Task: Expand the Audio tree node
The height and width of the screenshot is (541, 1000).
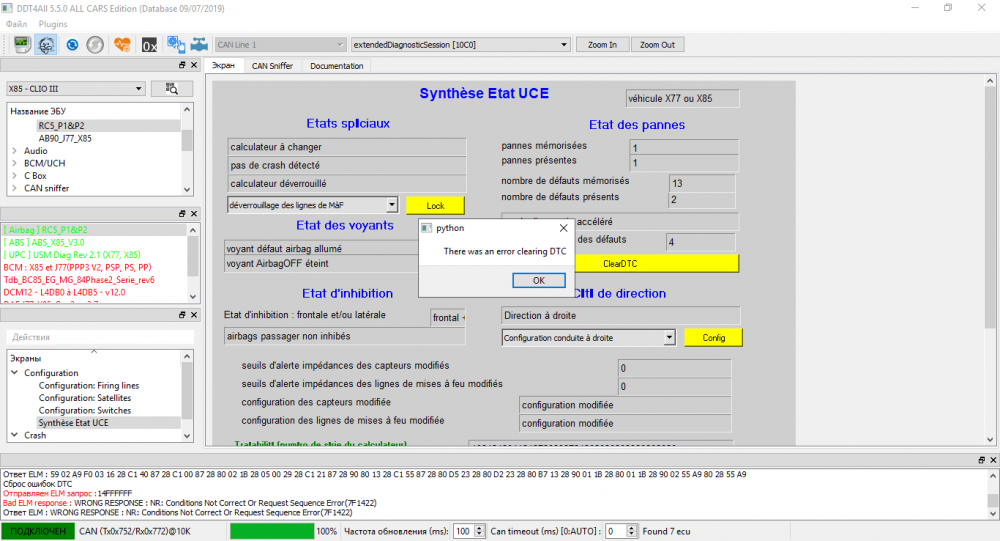Action: point(15,151)
